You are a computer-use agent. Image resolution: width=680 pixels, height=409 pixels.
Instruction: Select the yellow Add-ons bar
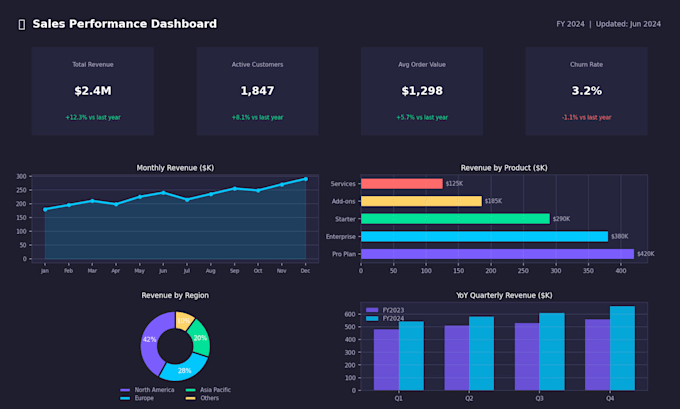tap(421, 201)
